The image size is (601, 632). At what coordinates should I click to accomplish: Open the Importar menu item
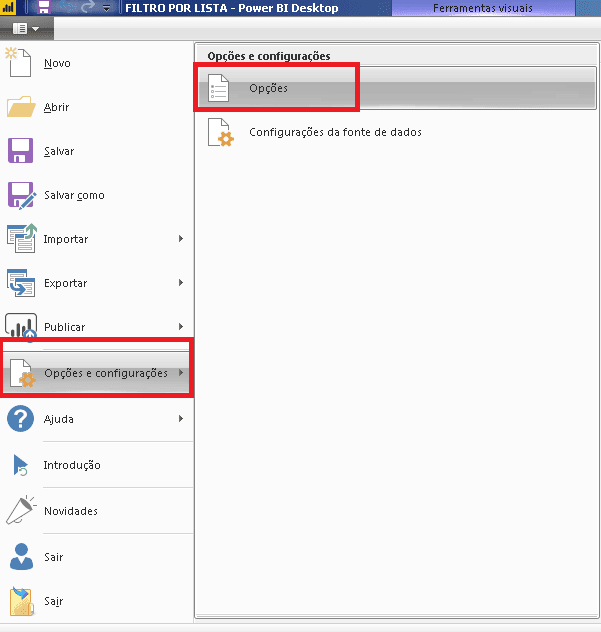97,239
